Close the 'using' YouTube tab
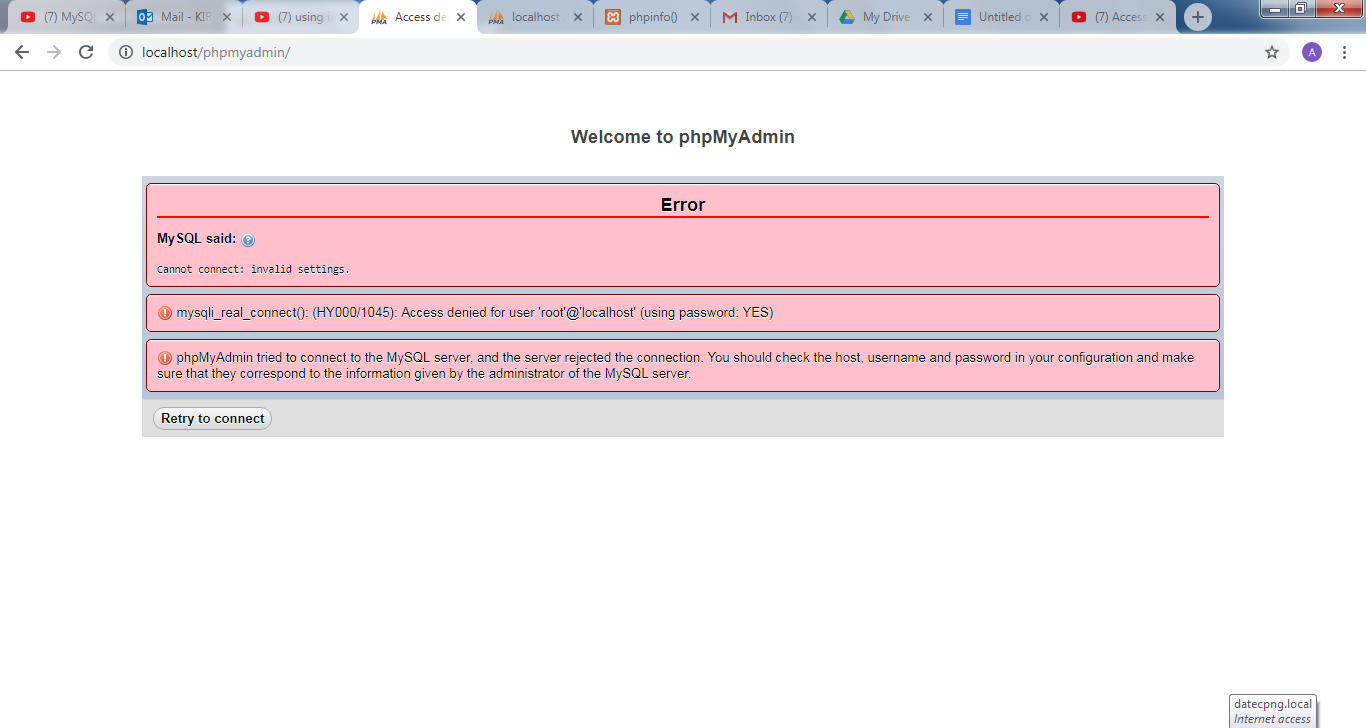 (344, 17)
